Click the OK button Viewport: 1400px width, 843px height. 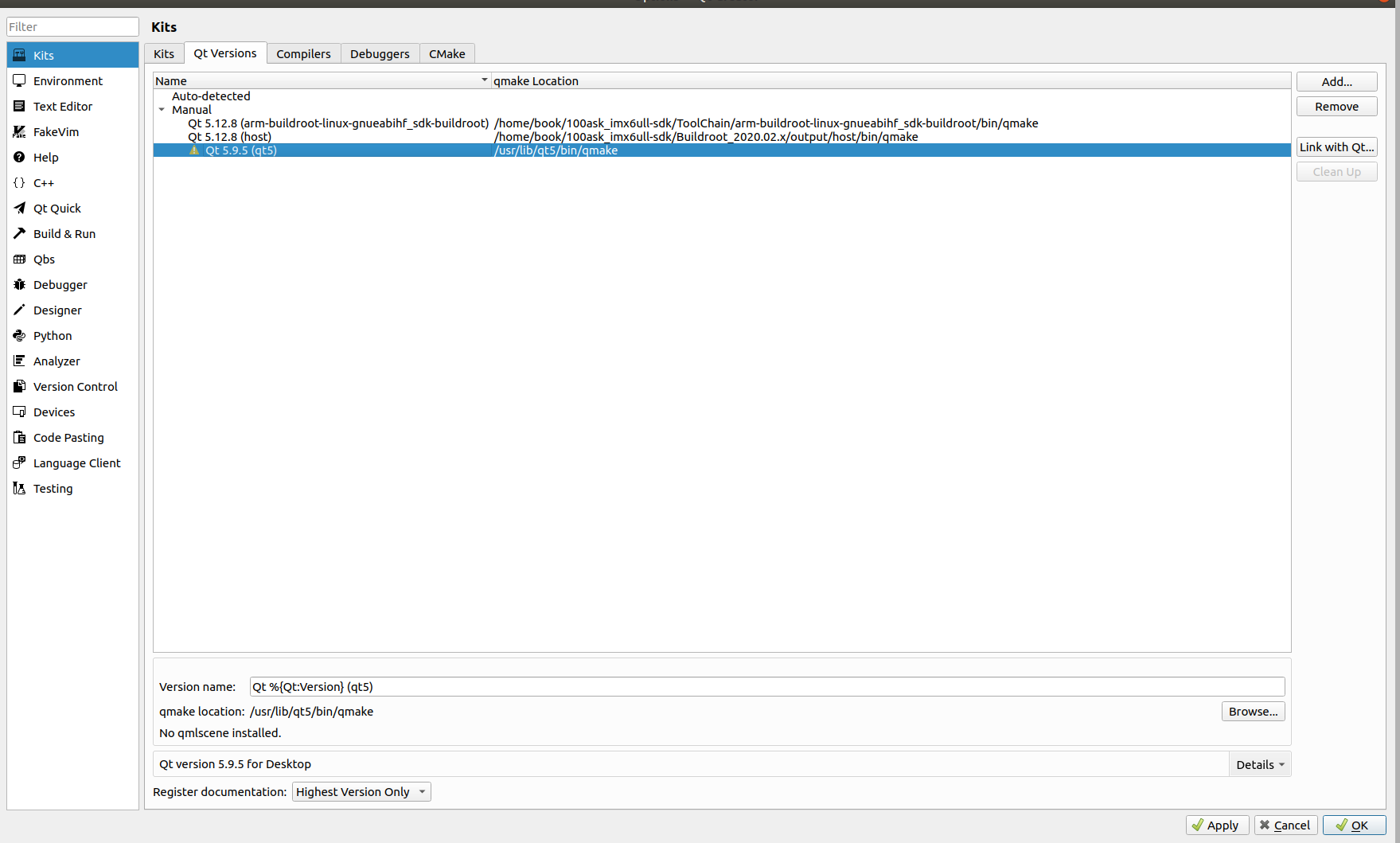click(x=1354, y=825)
